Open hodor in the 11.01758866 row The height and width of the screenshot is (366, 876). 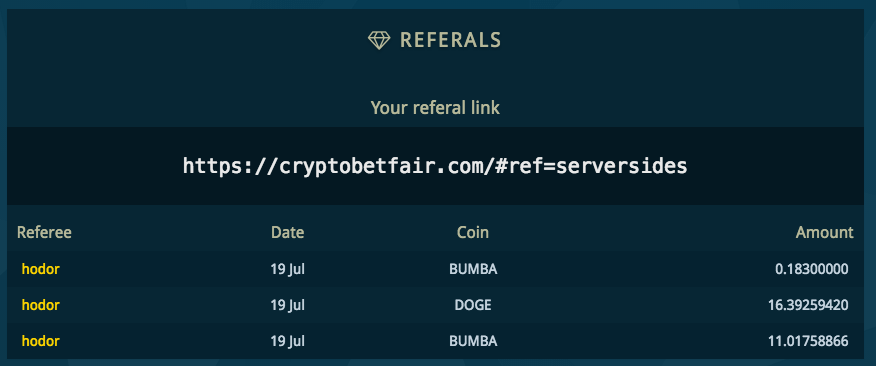41,341
